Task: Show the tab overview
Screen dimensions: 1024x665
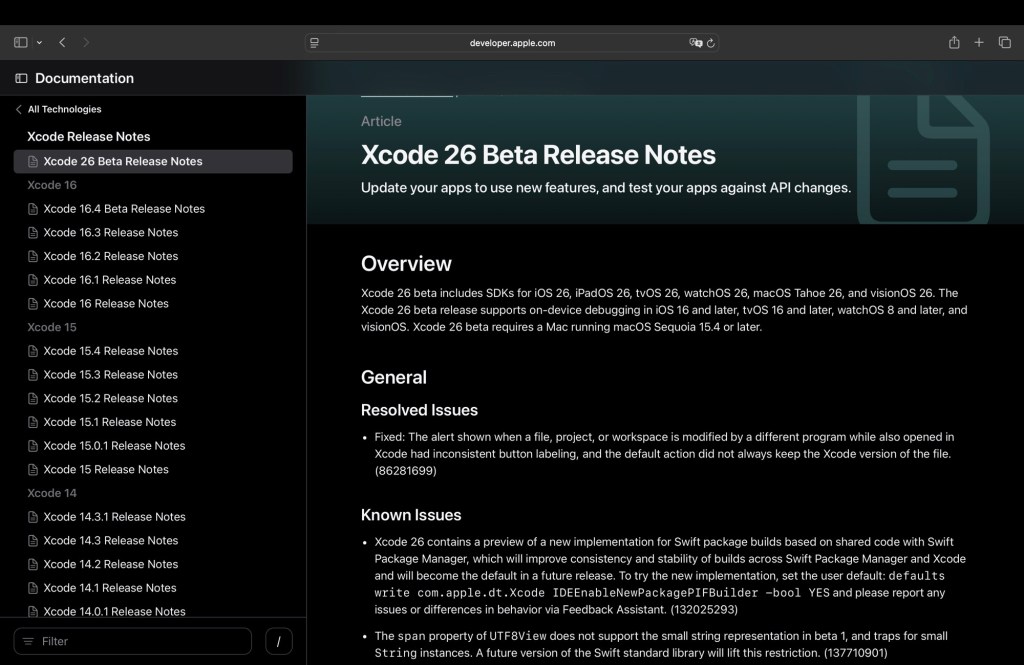Action: (1005, 43)
